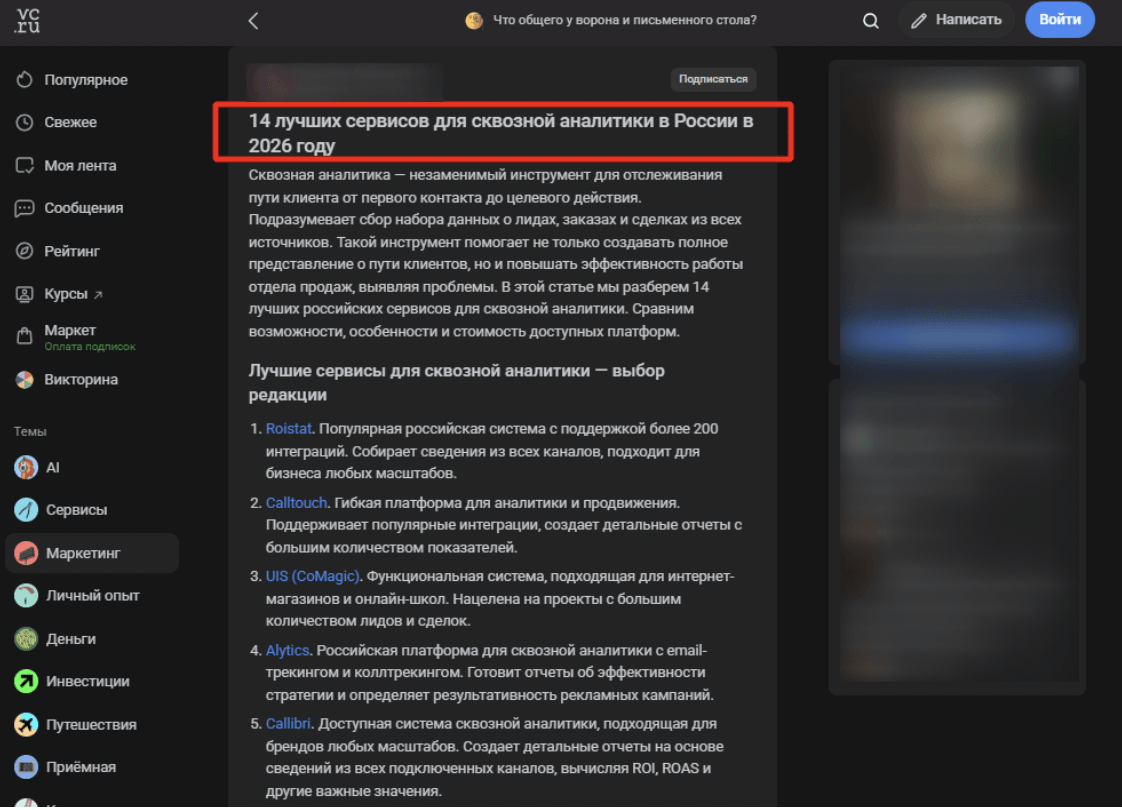The image size is (1122, 810).
Task: Click the chat bubble icon beside Сообщения
Action: click(24, 208)
